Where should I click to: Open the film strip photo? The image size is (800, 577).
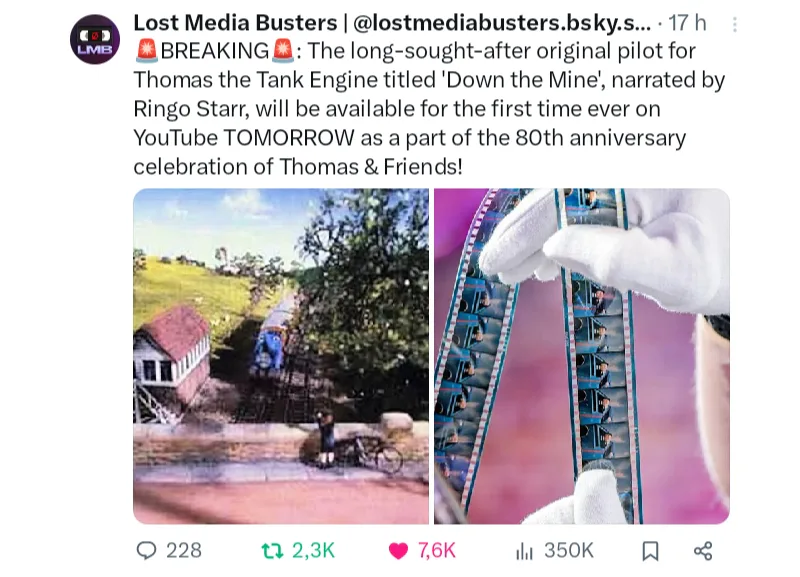coord(582,356)
